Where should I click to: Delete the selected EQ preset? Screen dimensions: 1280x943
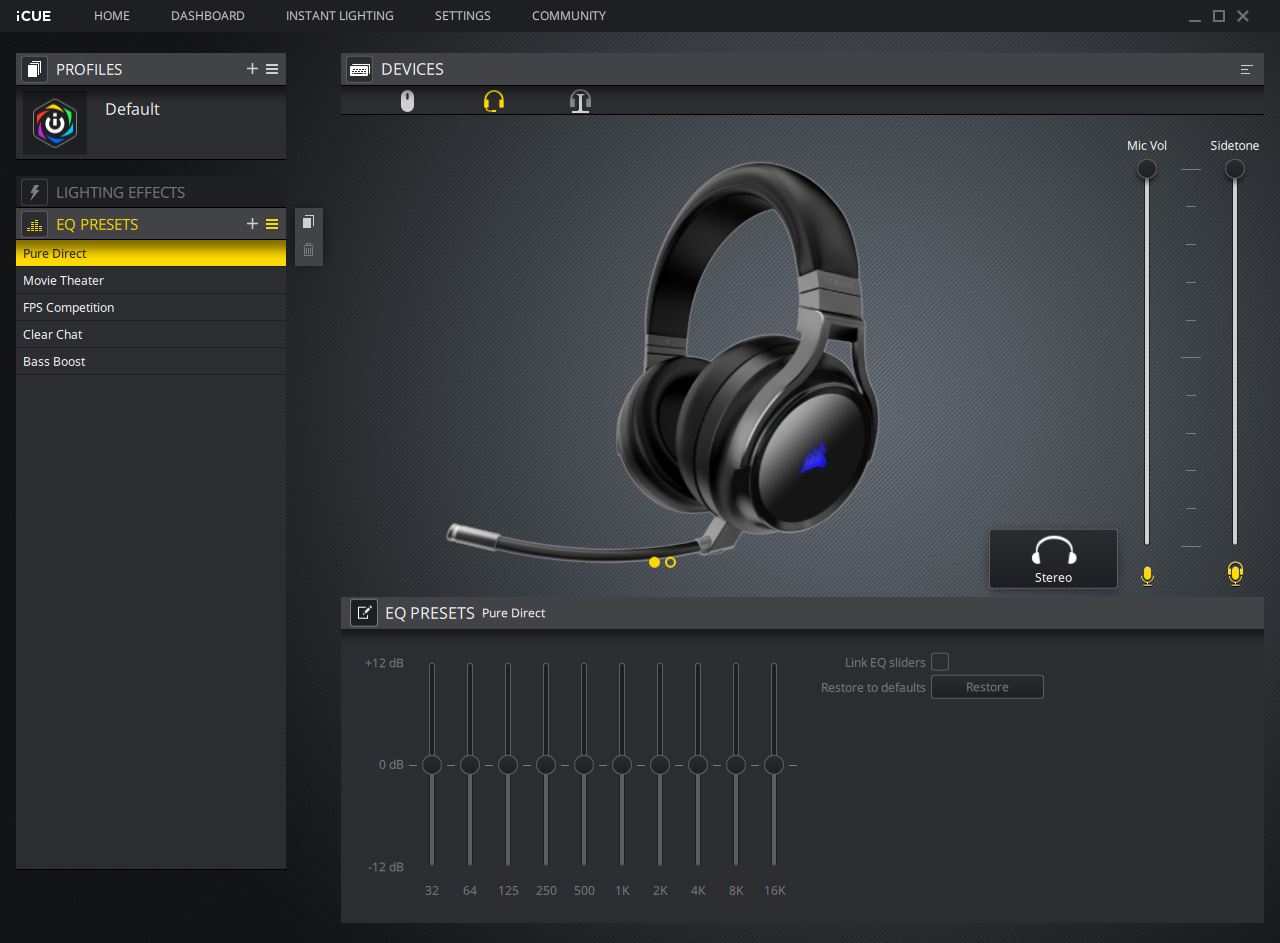(308, 250)
